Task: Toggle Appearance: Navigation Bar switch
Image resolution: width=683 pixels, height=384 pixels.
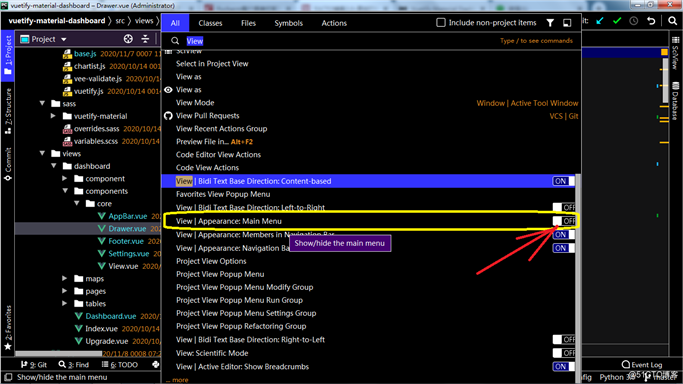Action: coord(563,248)
